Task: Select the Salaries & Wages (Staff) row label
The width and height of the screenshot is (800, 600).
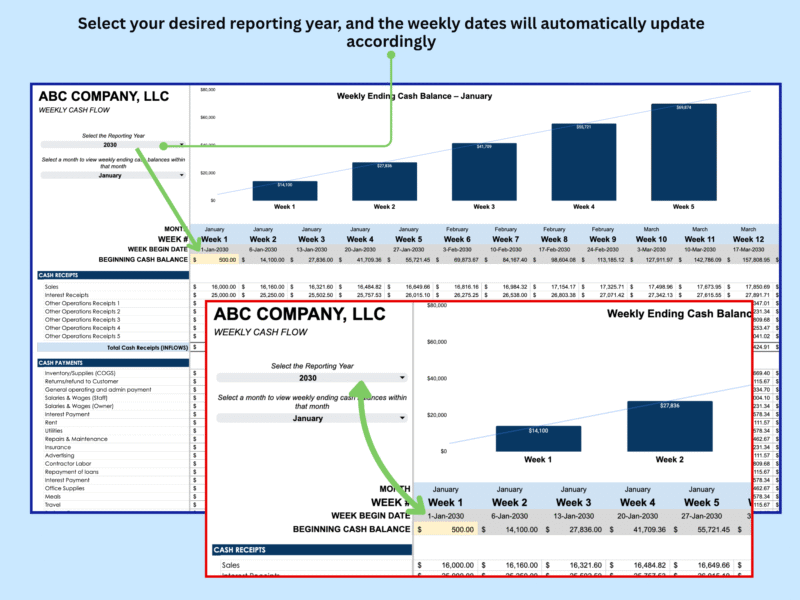Action: pyautogui.click(x=76, y=397)
